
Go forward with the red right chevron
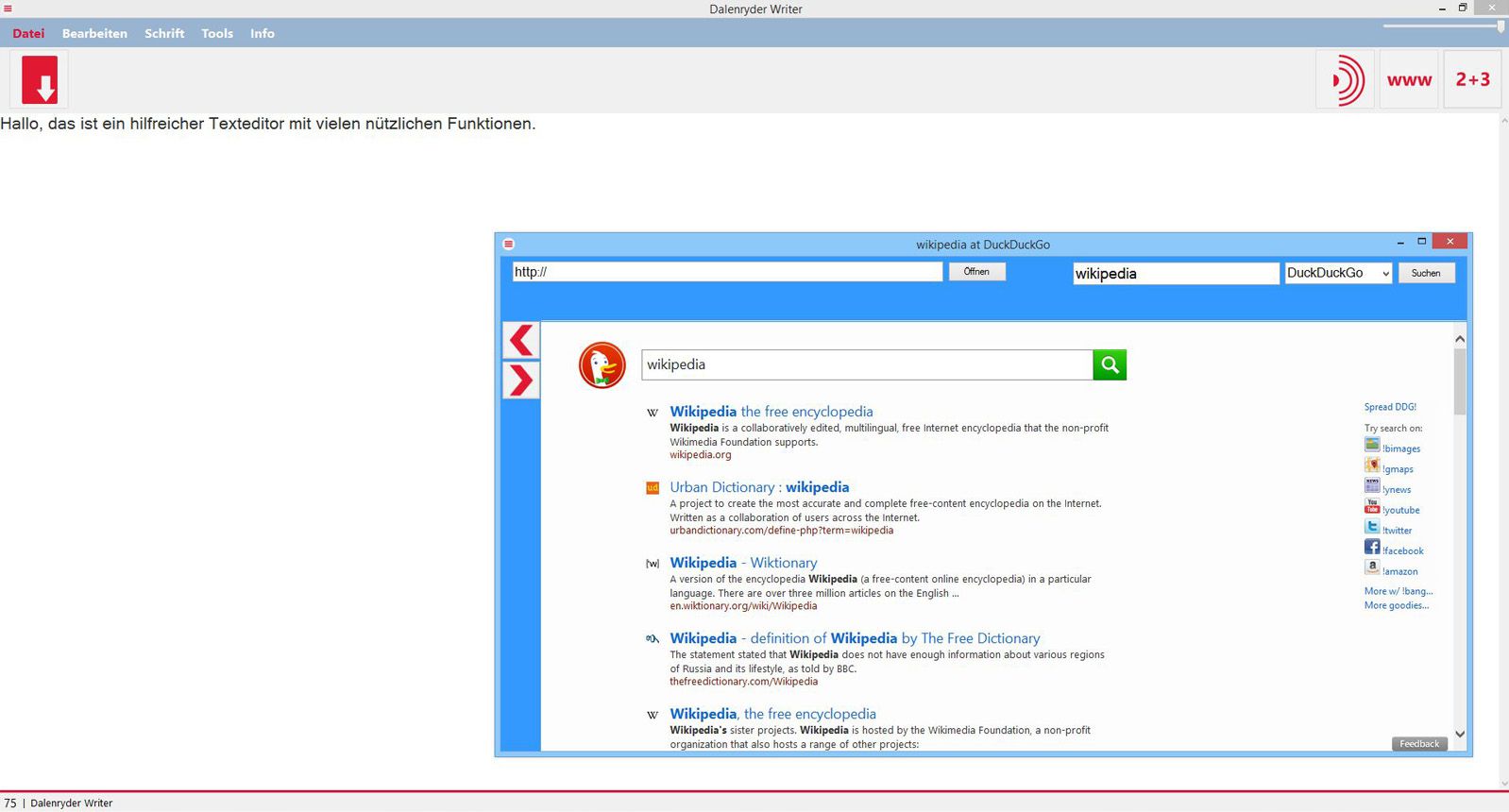click(520, 381)
